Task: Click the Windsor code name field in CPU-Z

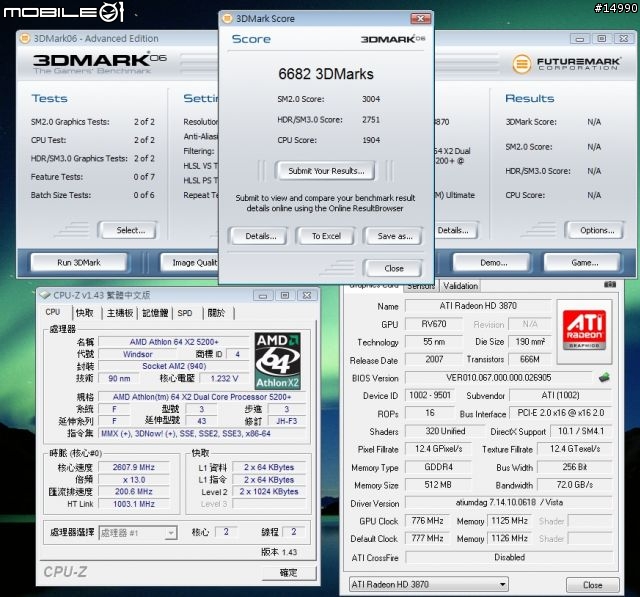Action: click(x=138, y=354)
